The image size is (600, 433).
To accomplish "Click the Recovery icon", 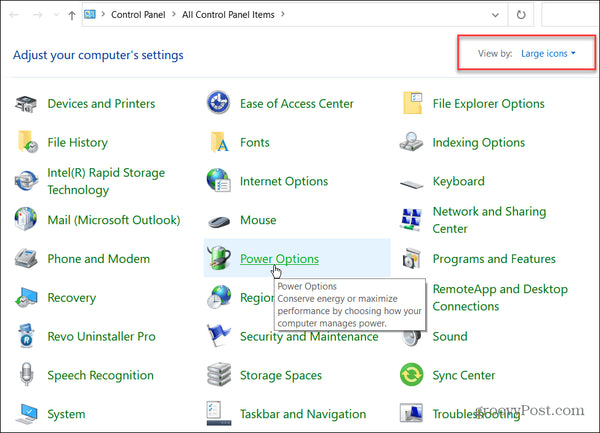I will point(26,298).
